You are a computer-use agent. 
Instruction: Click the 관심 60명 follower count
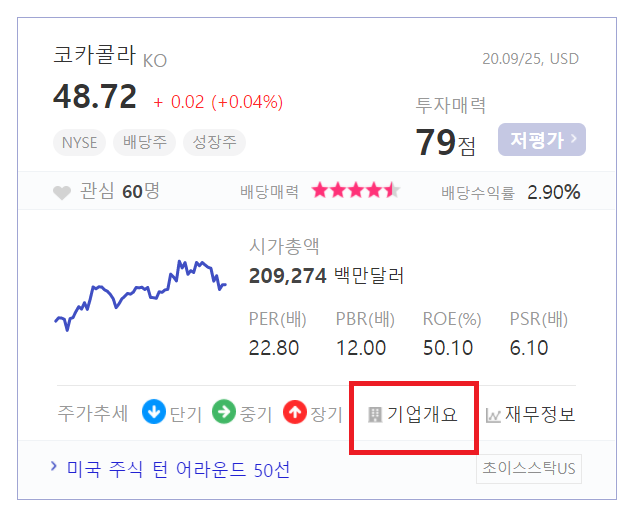point(120,191)
